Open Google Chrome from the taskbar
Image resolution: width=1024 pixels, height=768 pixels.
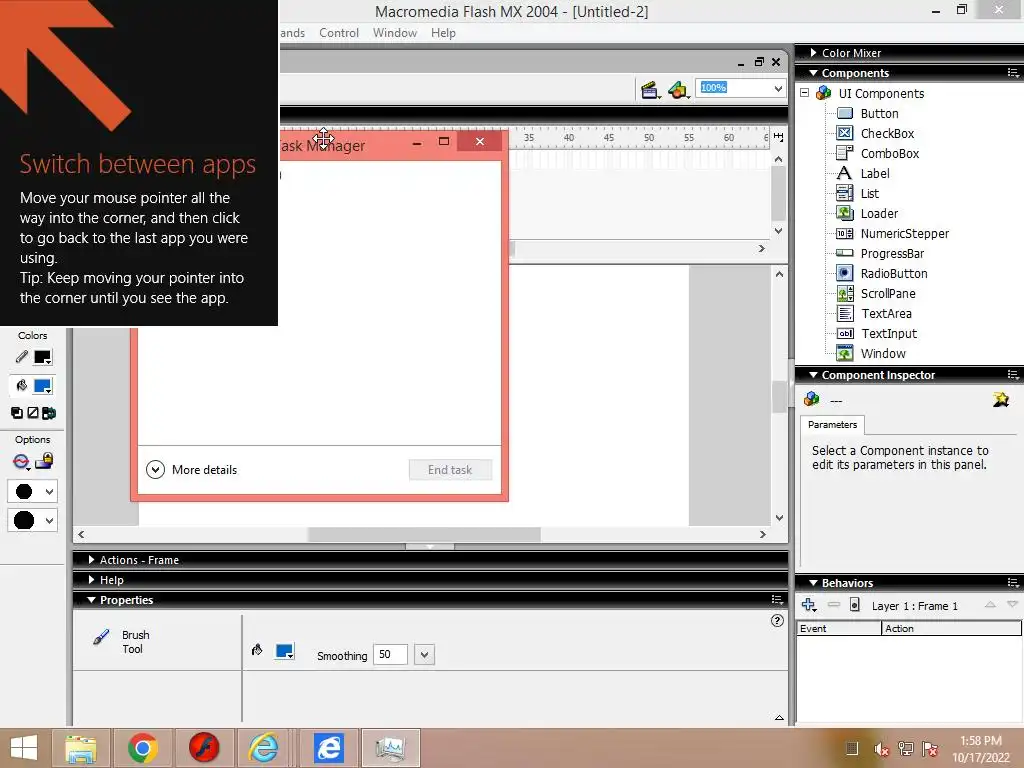click(x=143, y=748)
